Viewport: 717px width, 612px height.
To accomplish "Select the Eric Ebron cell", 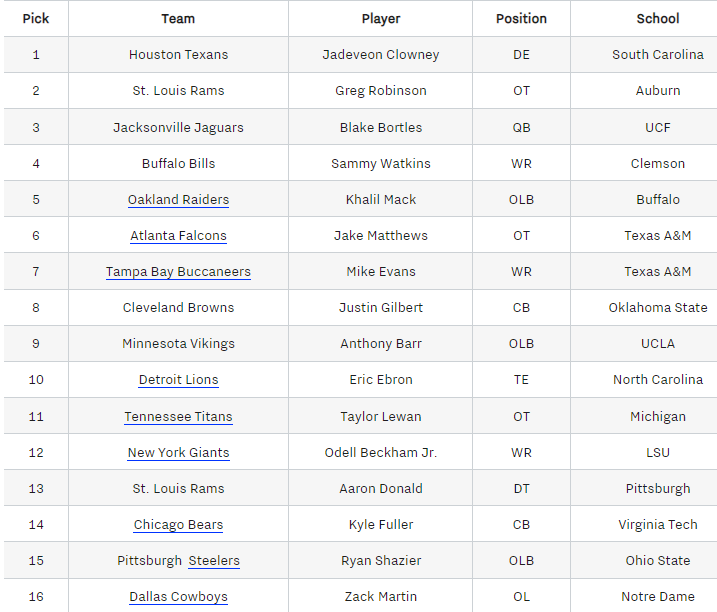I will 380,380.
